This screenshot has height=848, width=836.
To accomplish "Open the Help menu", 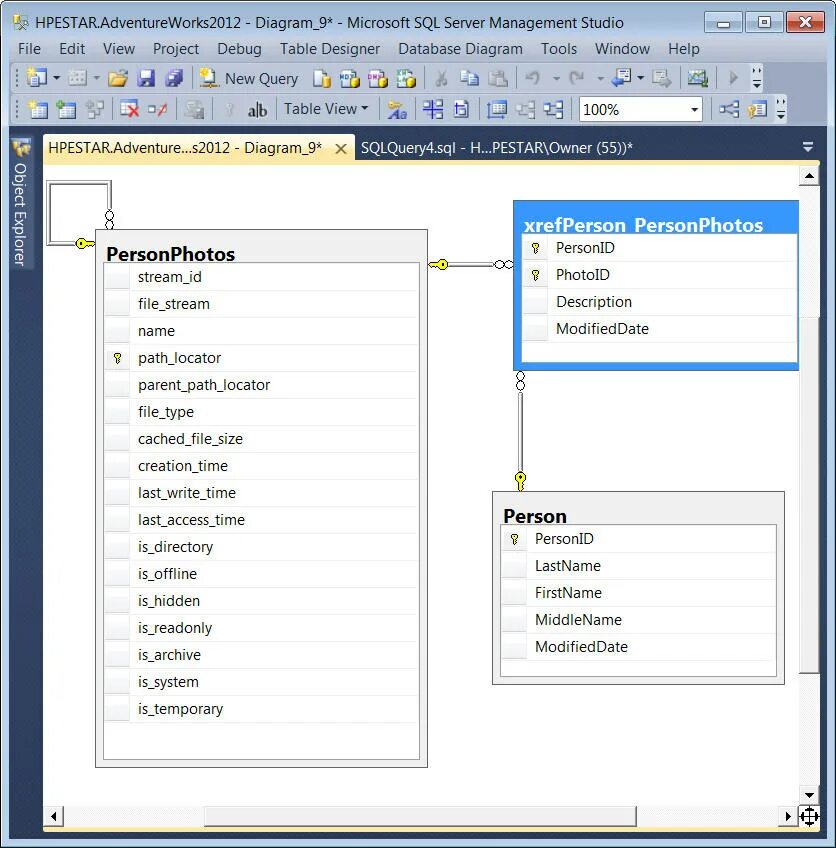I will [x=684, y=49].
